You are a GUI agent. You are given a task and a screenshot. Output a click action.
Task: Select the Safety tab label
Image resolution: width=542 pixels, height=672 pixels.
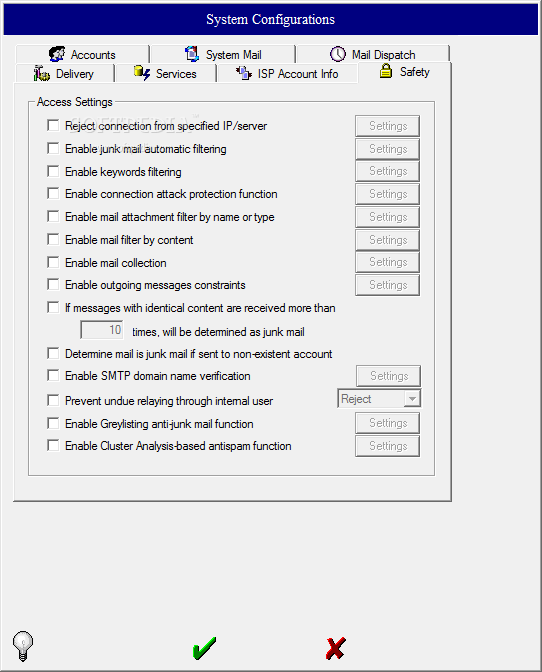(414, 72)
